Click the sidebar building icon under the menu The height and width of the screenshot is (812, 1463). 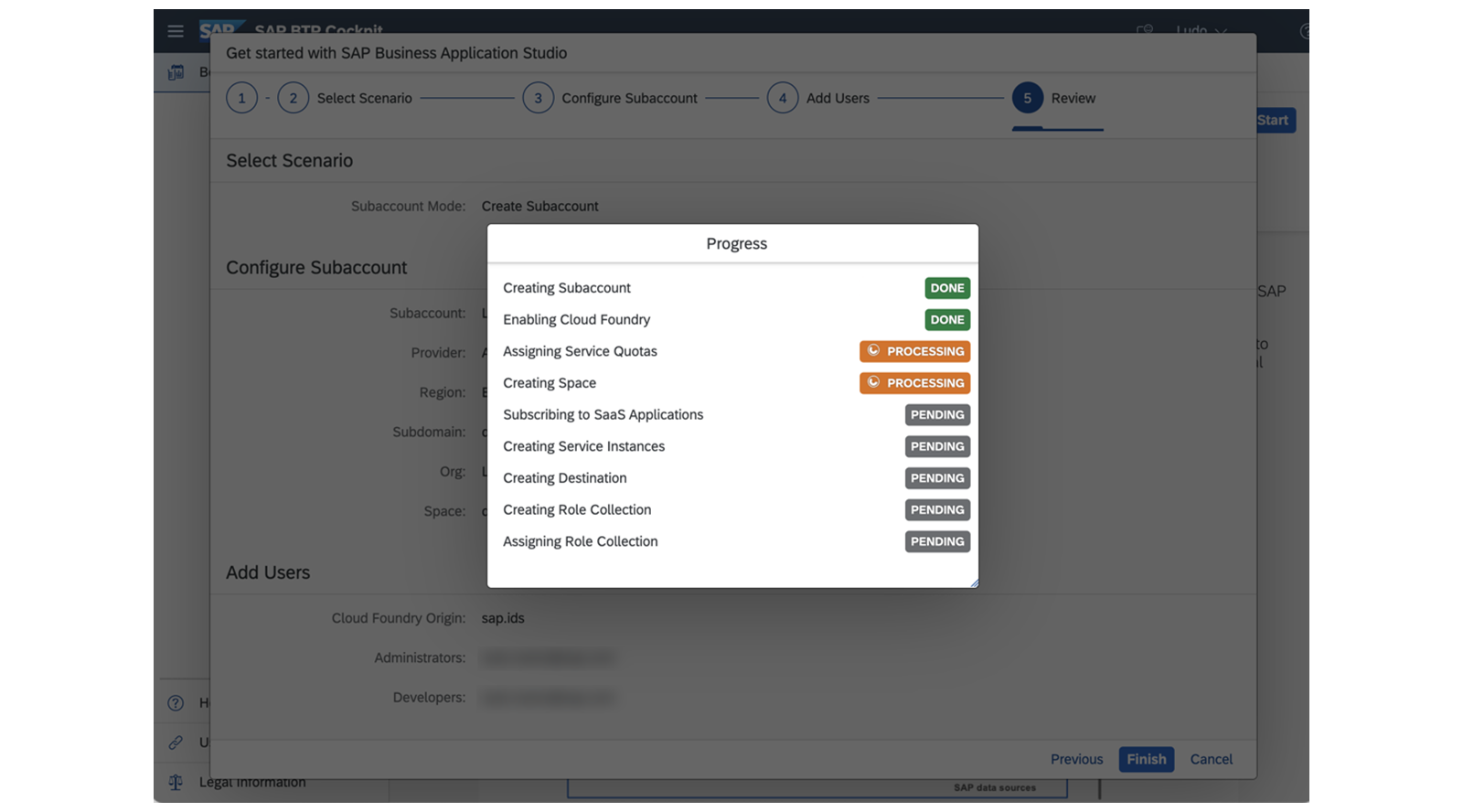pyautogui.click(x=176, y=72)
